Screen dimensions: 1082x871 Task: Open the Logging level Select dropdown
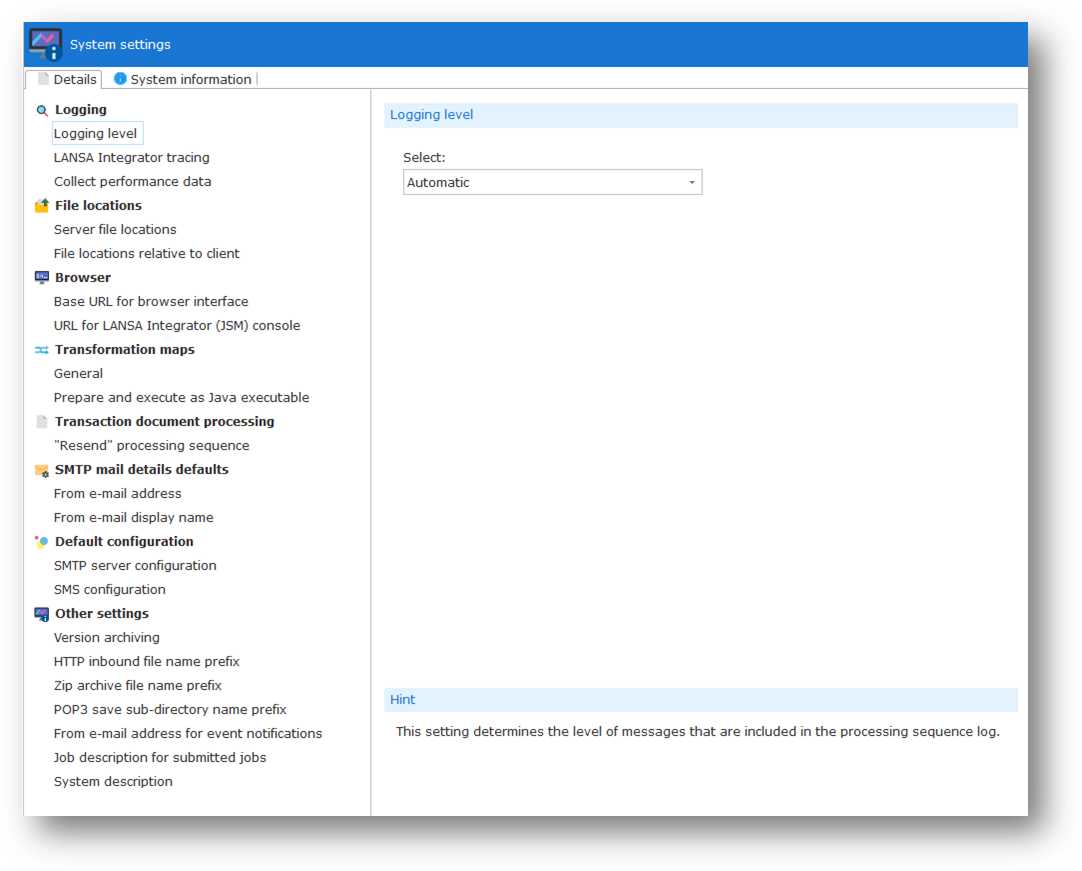pos(553,182)
